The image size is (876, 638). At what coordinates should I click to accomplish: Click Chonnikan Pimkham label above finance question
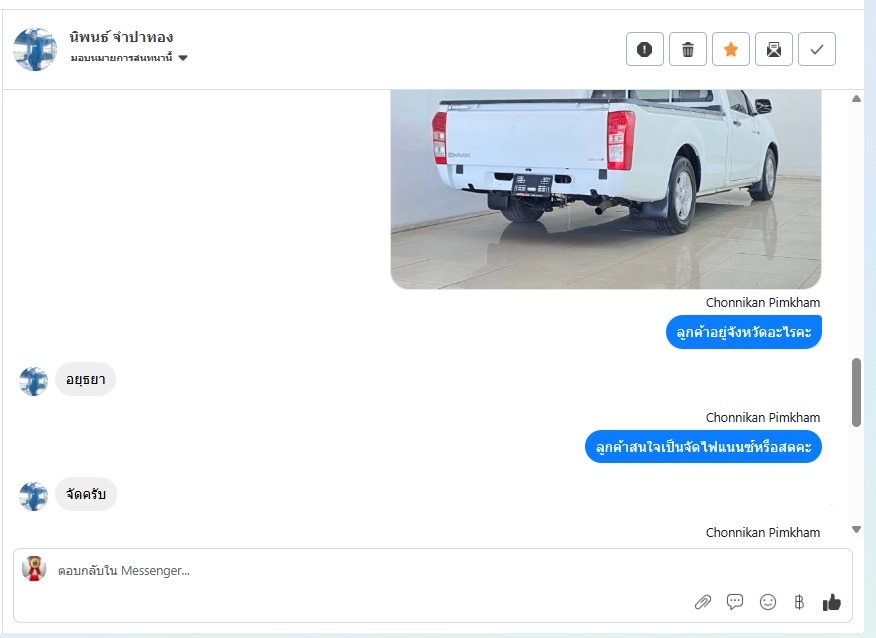pyautogui.click(x=763, y=417)
